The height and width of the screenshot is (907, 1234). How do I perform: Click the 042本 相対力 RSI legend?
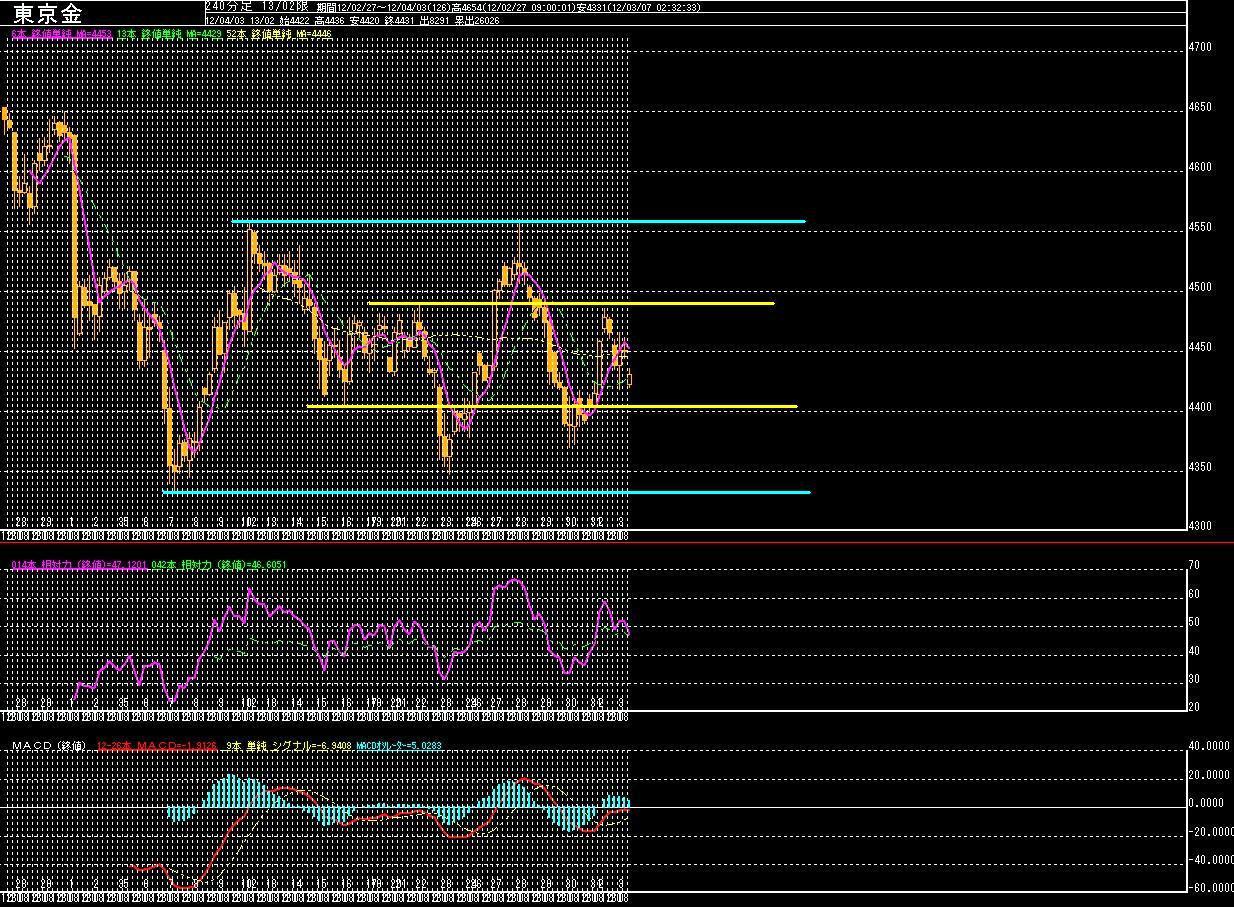[219, 565]
